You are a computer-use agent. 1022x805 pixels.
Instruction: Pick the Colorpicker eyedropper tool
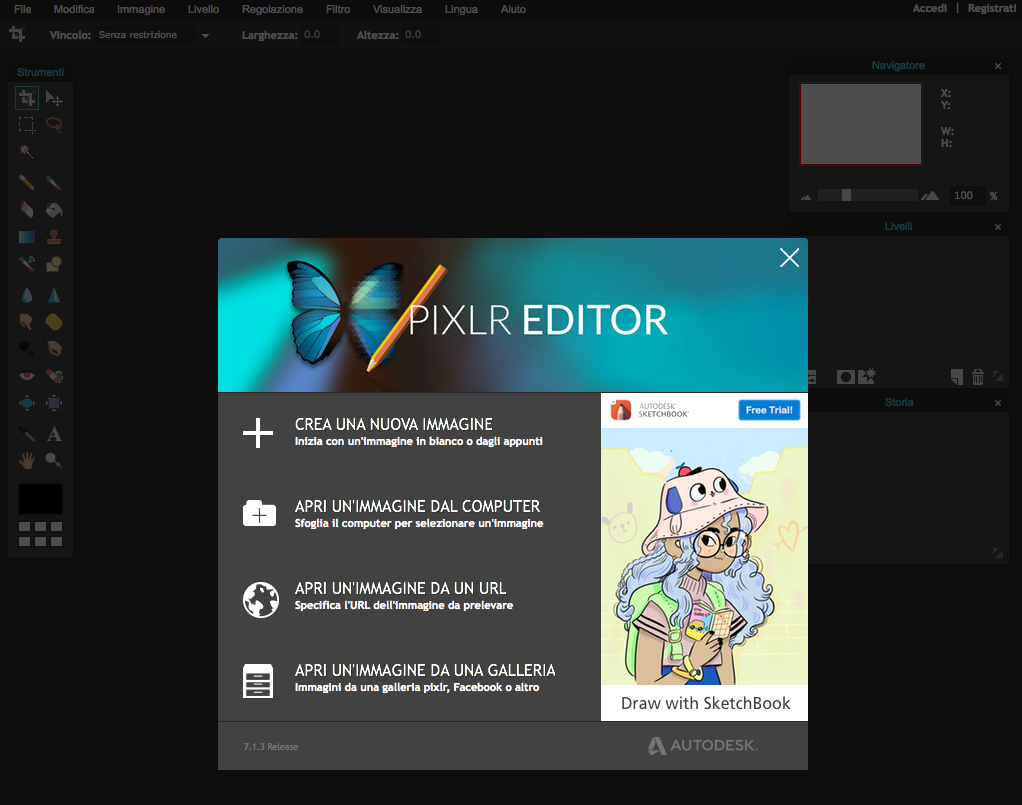pyautogui.click(x=27, y=434)
